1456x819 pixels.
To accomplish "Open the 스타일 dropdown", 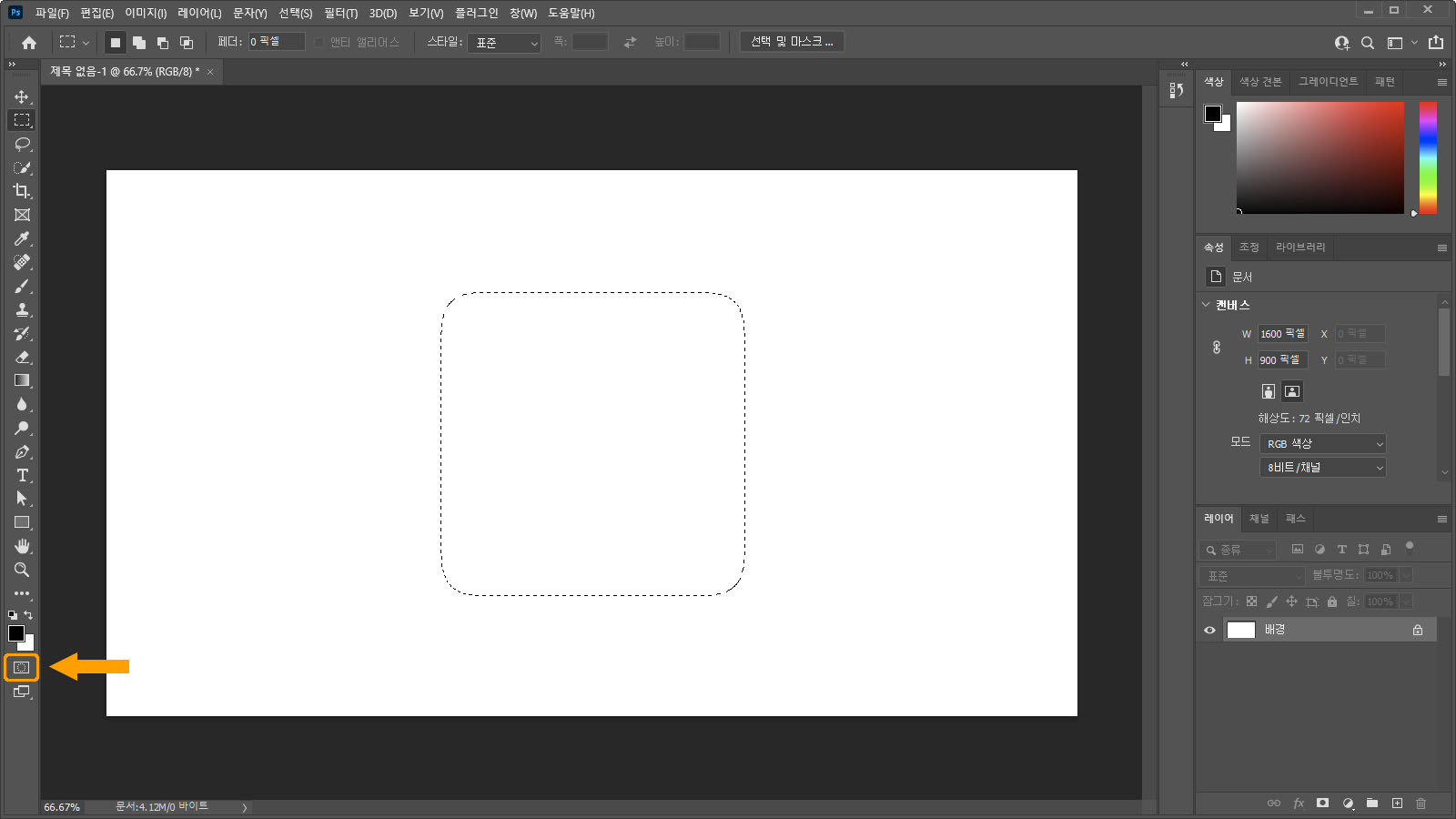I will 504,43.
